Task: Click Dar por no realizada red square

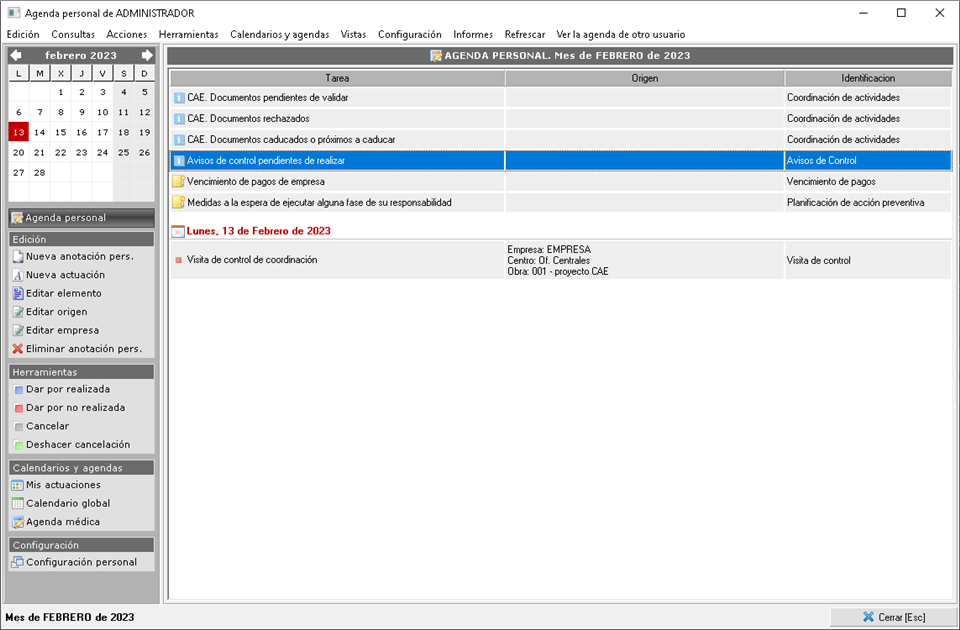Action: click(17, 408)
